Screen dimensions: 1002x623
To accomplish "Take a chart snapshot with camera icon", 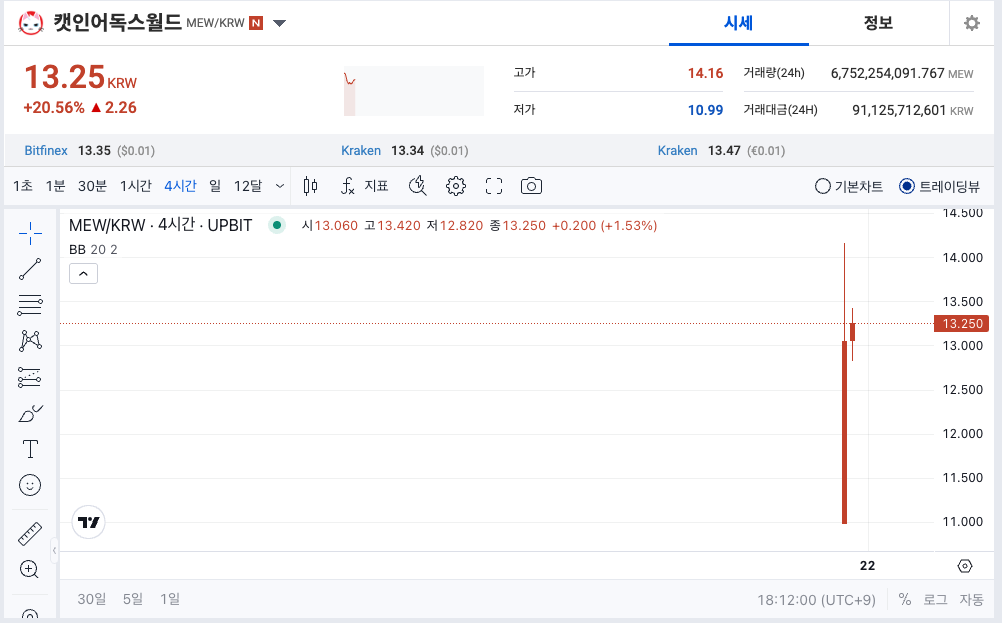I will (x=531, y=186).
